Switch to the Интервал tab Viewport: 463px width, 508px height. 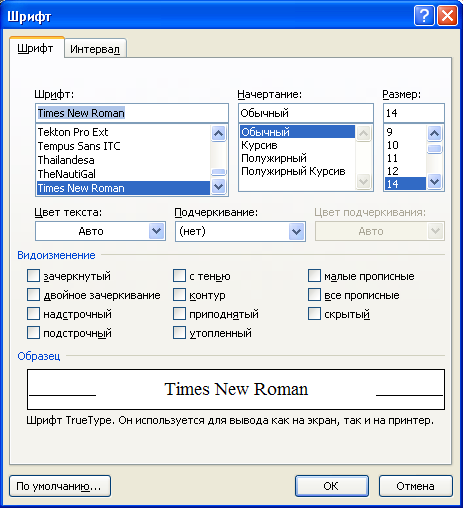coord(95,49)
